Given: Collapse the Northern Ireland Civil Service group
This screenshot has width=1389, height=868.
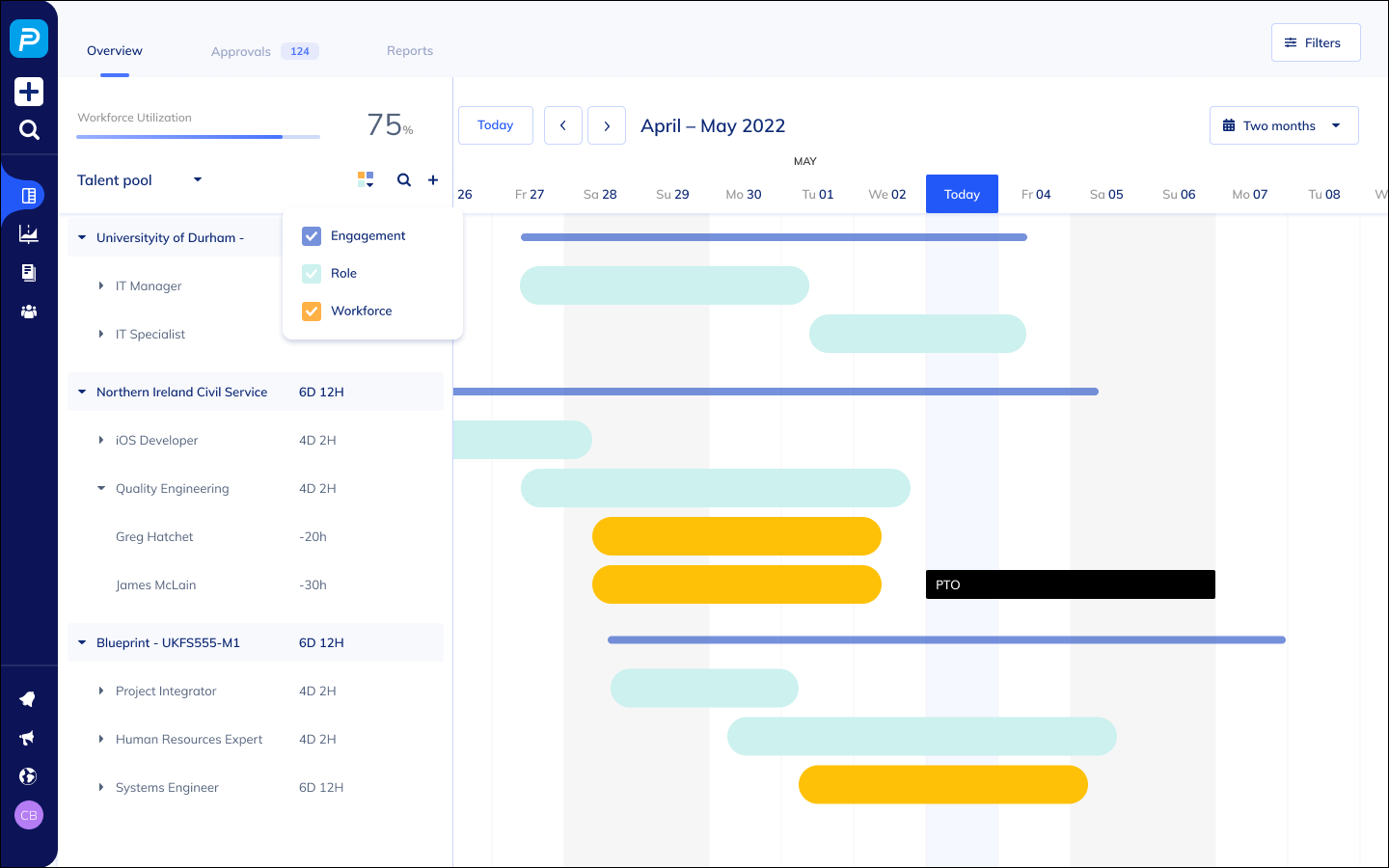Looking at the screenshot, I should [x=82, y=393].
